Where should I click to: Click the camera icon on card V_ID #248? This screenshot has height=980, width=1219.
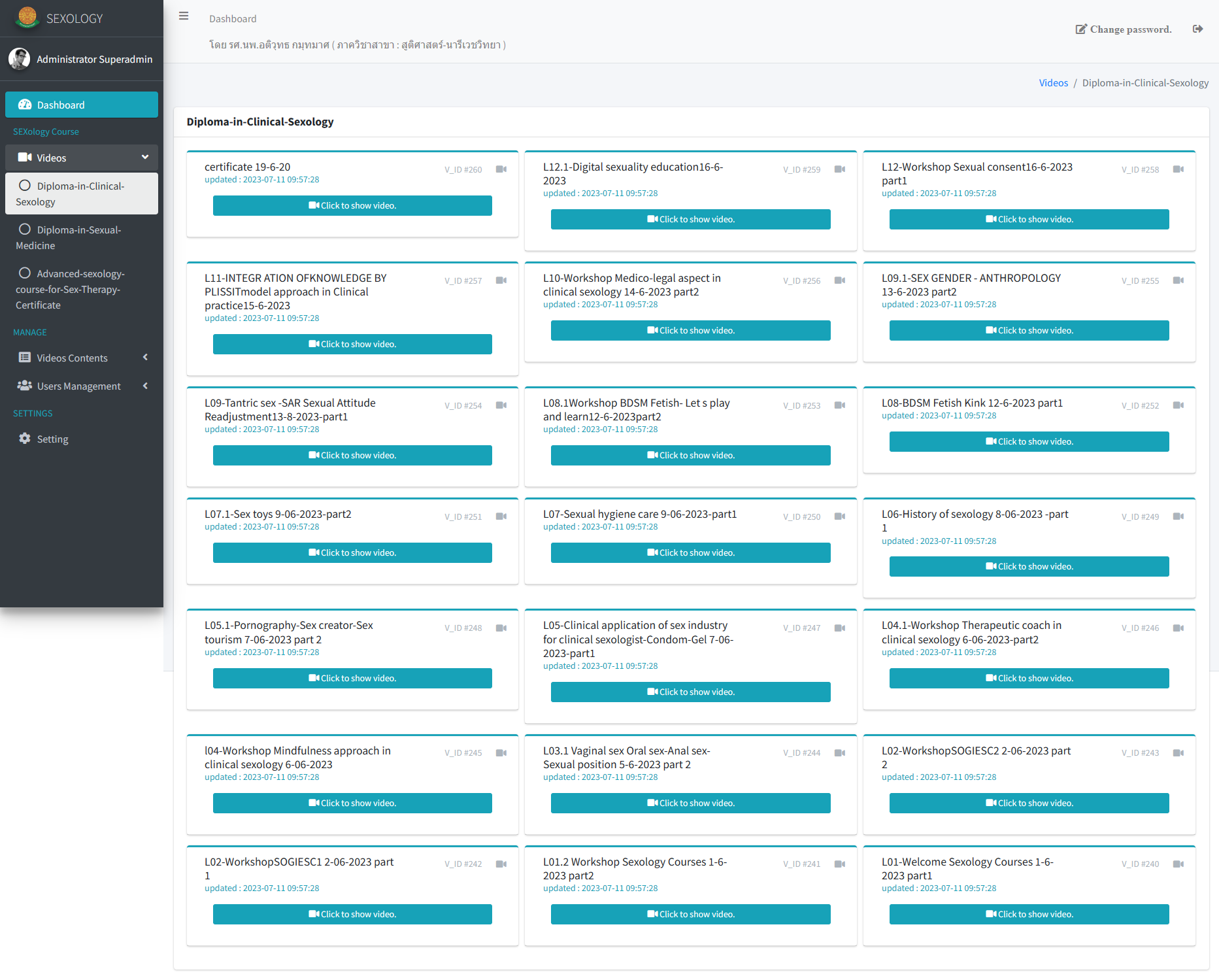coord(501,628)
